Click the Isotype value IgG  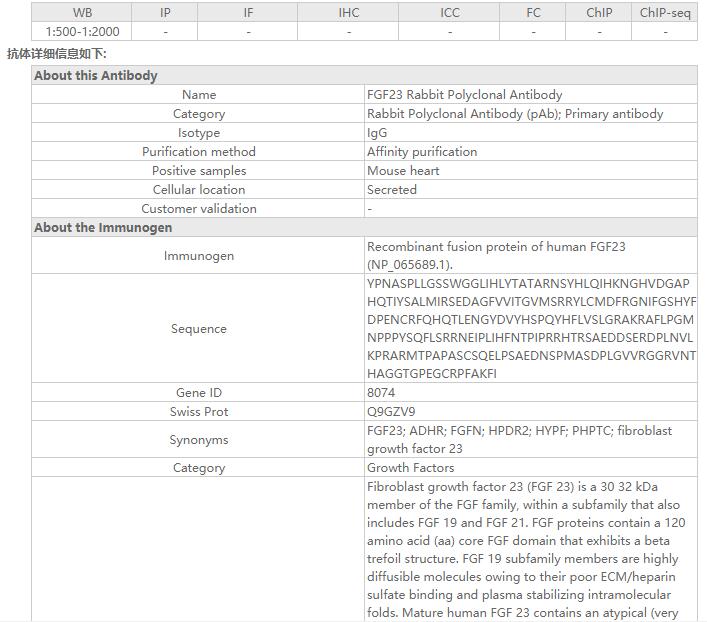pos(377,133)
